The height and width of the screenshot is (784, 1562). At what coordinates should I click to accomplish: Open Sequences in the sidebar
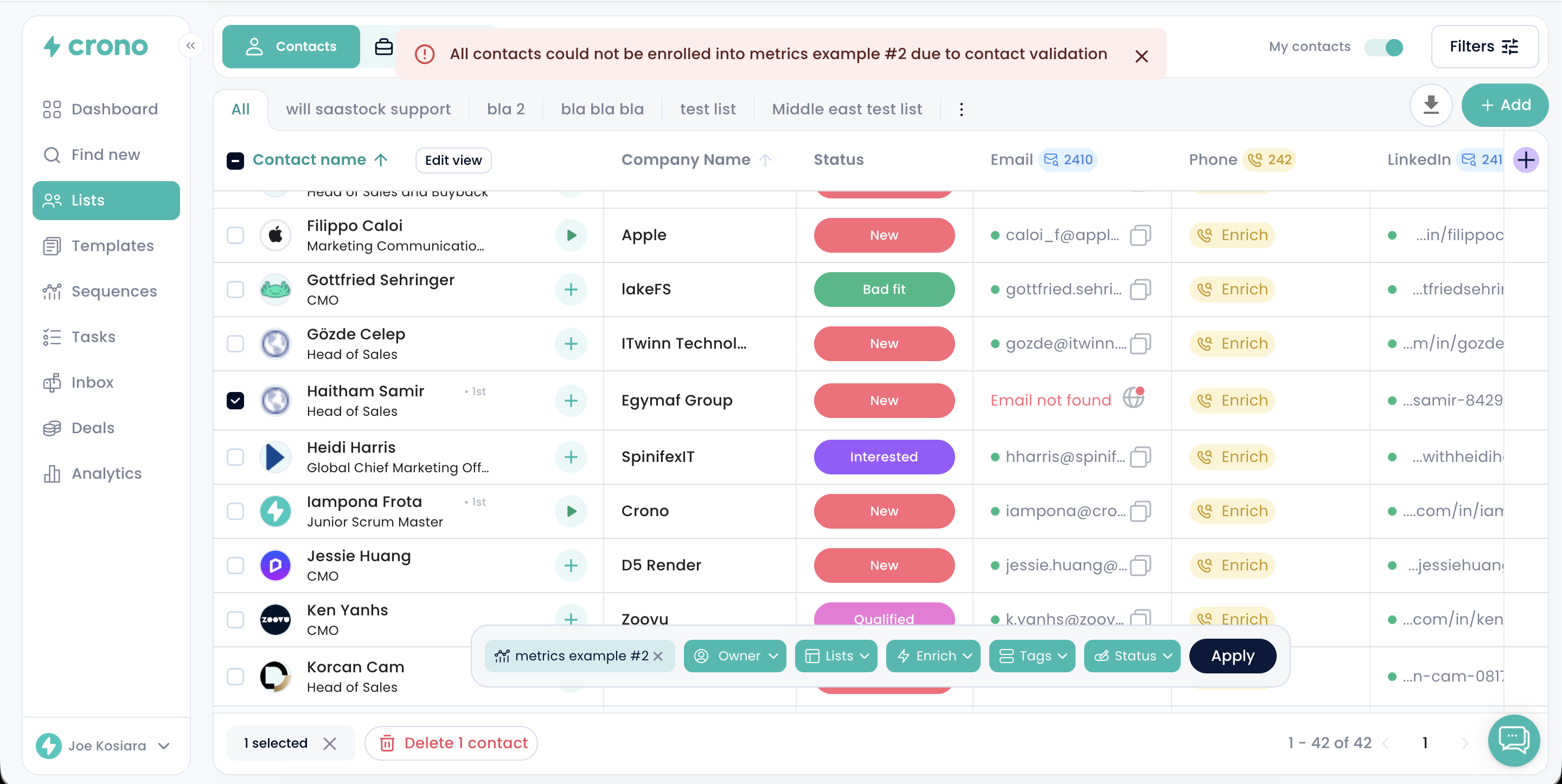click(114, 292)
